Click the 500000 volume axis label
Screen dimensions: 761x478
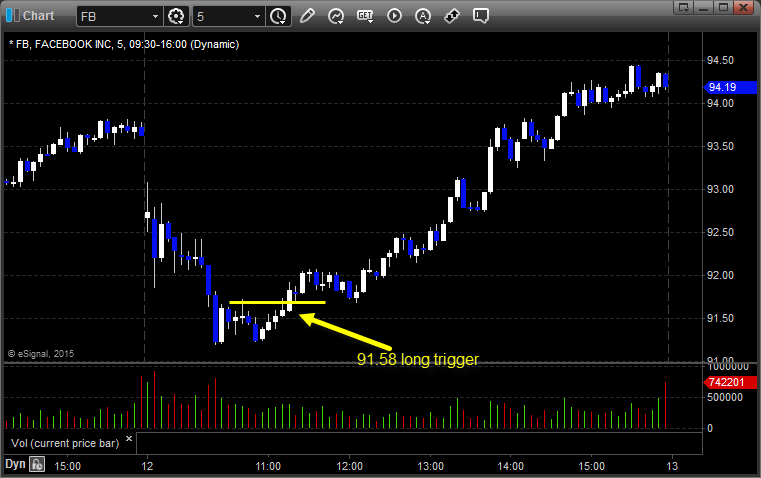pyautogui.click(x=725, y=397)
